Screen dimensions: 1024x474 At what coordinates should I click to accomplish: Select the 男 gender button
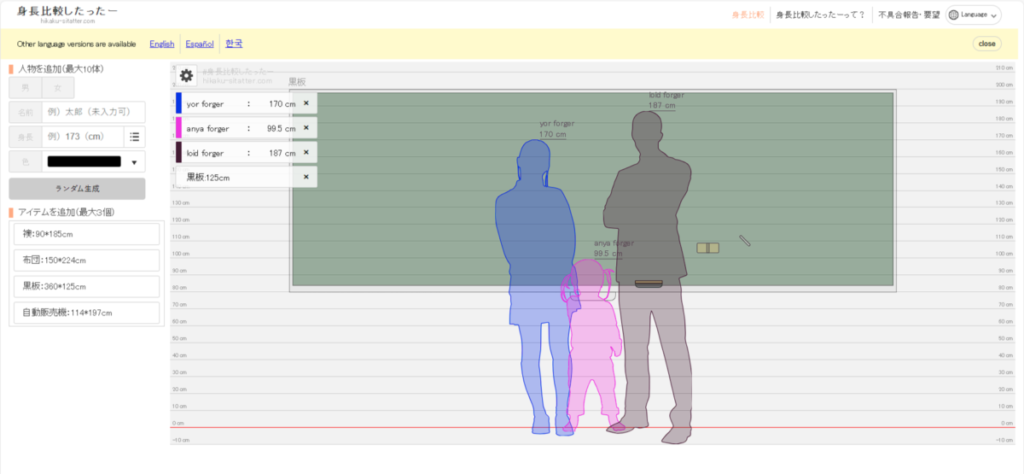click(25, 87)
